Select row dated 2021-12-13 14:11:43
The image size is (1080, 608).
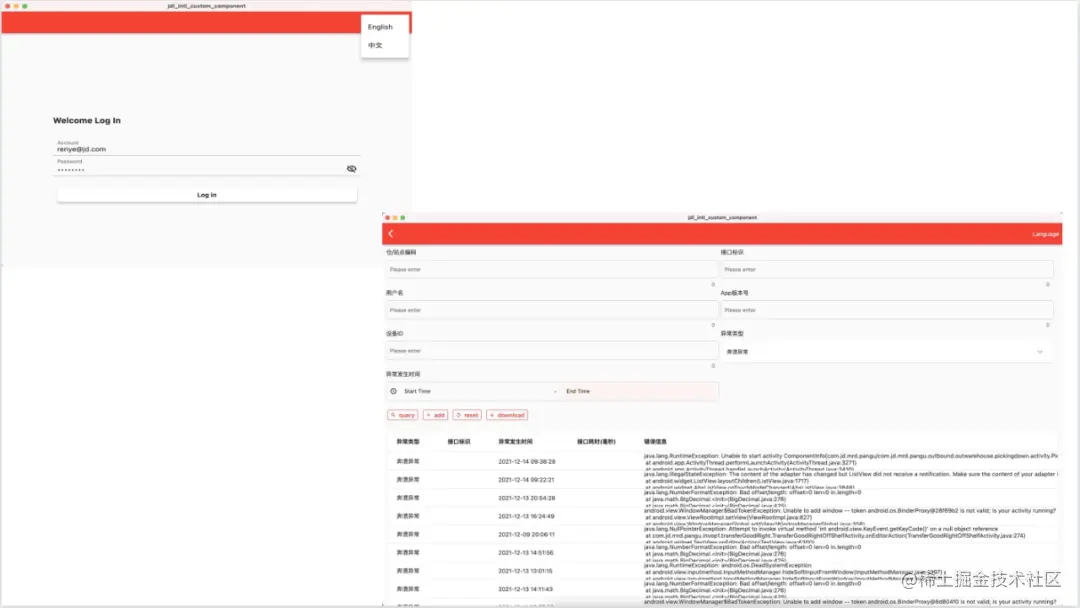(x=722, y=589)
